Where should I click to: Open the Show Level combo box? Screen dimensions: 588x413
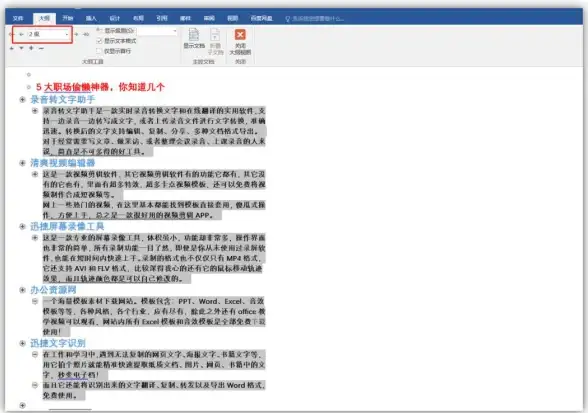coord(157,31)
